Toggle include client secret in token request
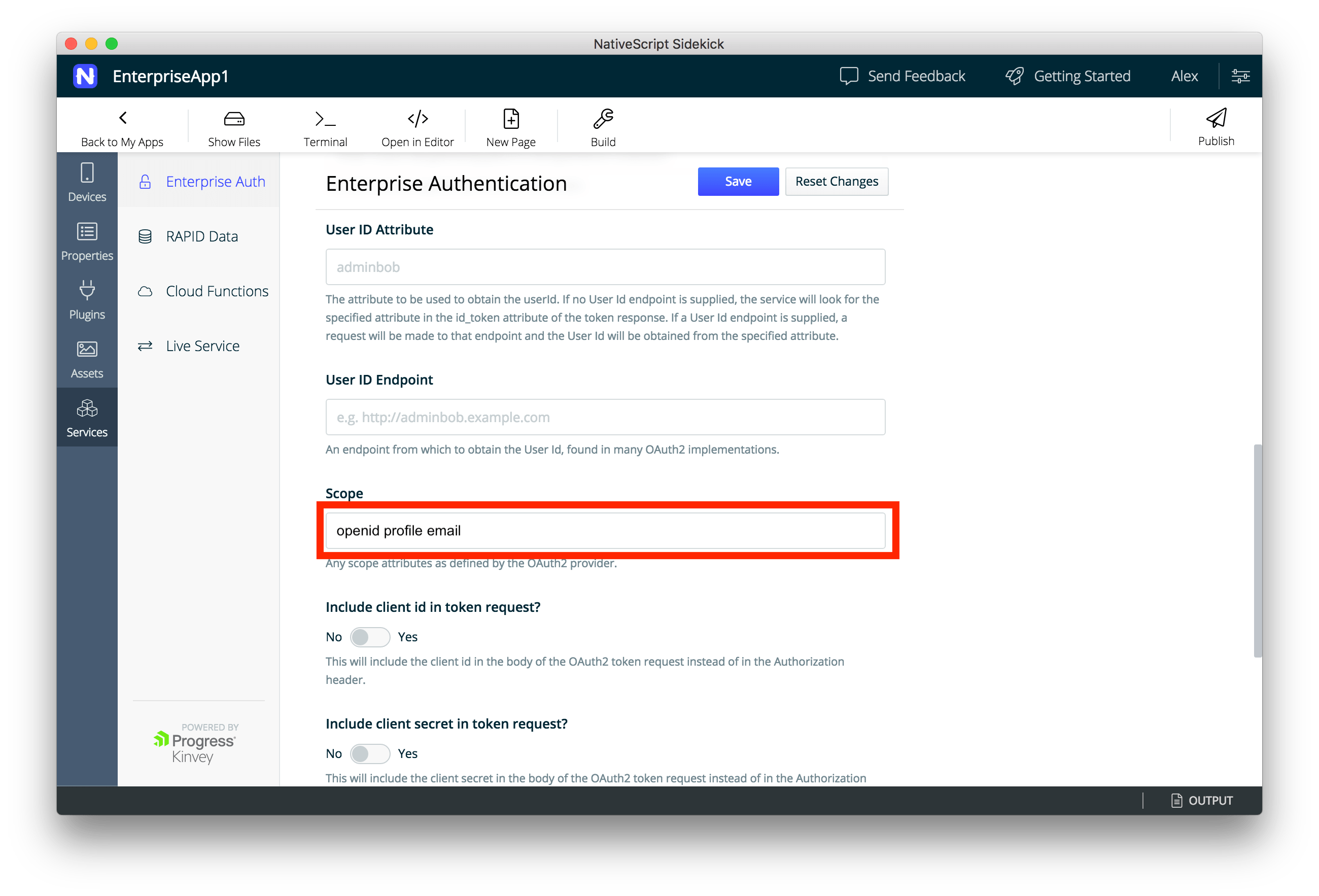 click(x=369, y=753)
